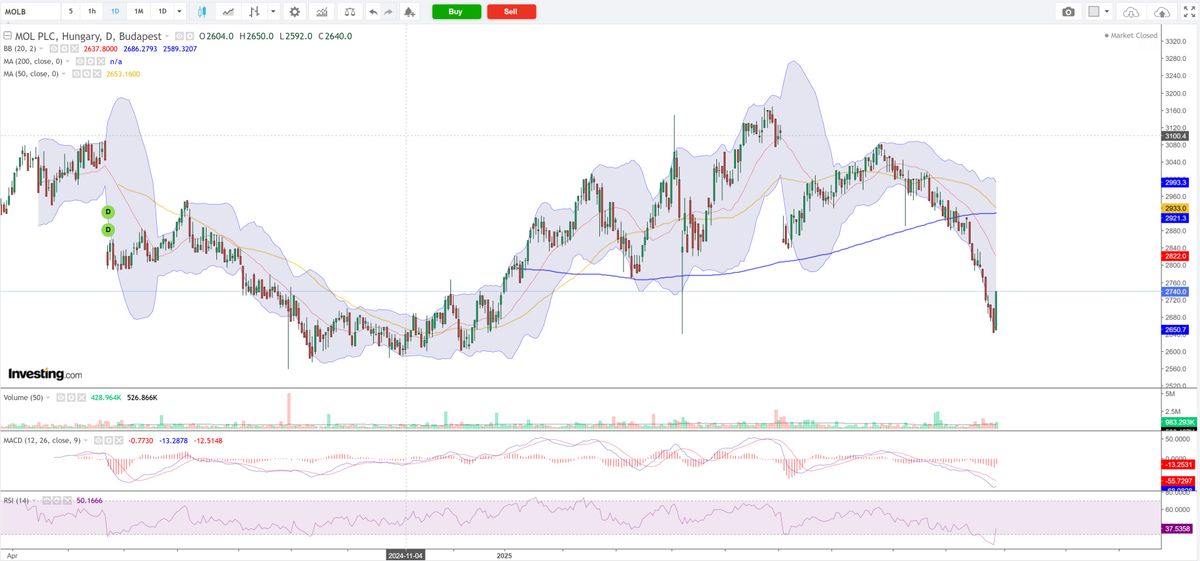
Task: Enter fullscreen mode with arrows icon
Action: coord(1187,12)
